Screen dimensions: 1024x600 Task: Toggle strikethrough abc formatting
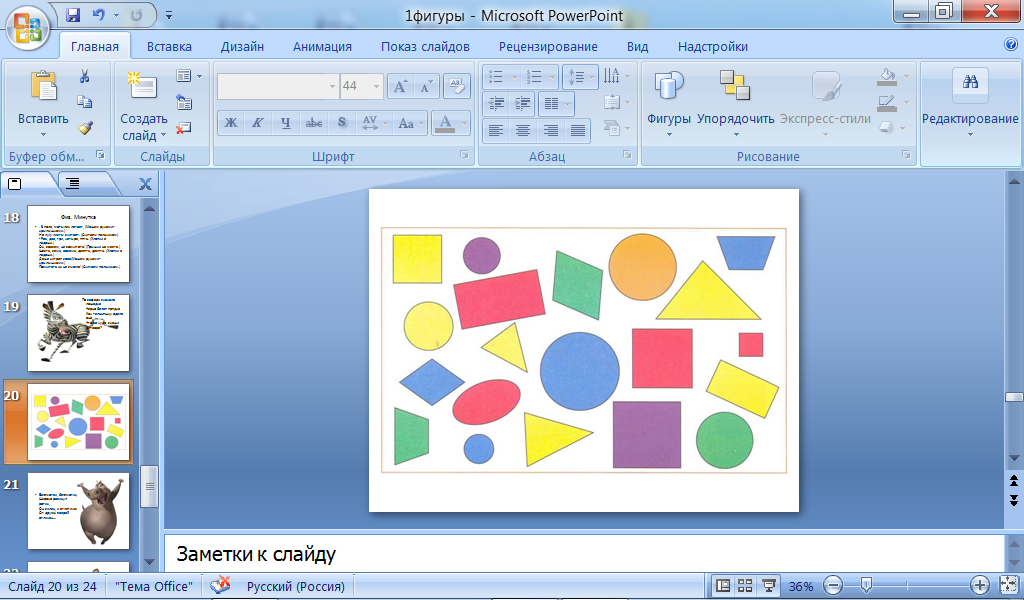(x=313, y=123)
